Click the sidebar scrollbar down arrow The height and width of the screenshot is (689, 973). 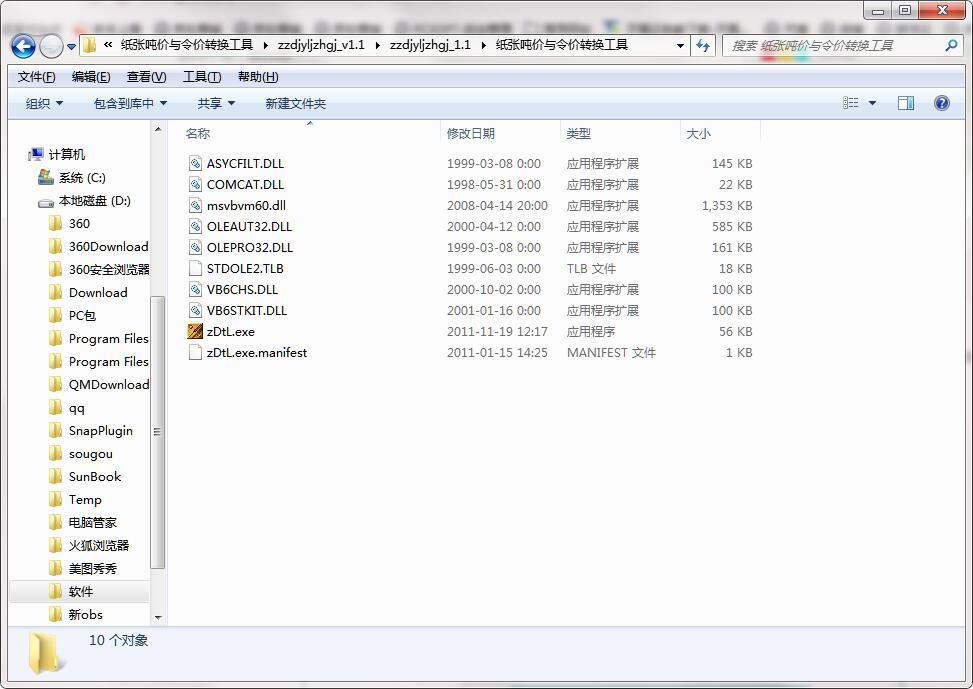pyautogui.click(x=158, y=617)
